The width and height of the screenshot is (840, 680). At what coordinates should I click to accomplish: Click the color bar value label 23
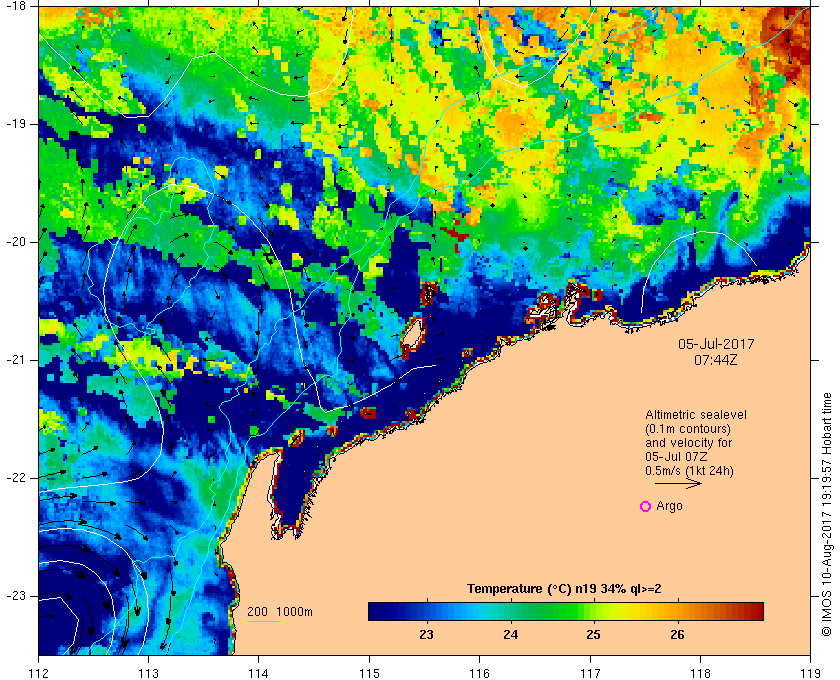click(426, 635)
